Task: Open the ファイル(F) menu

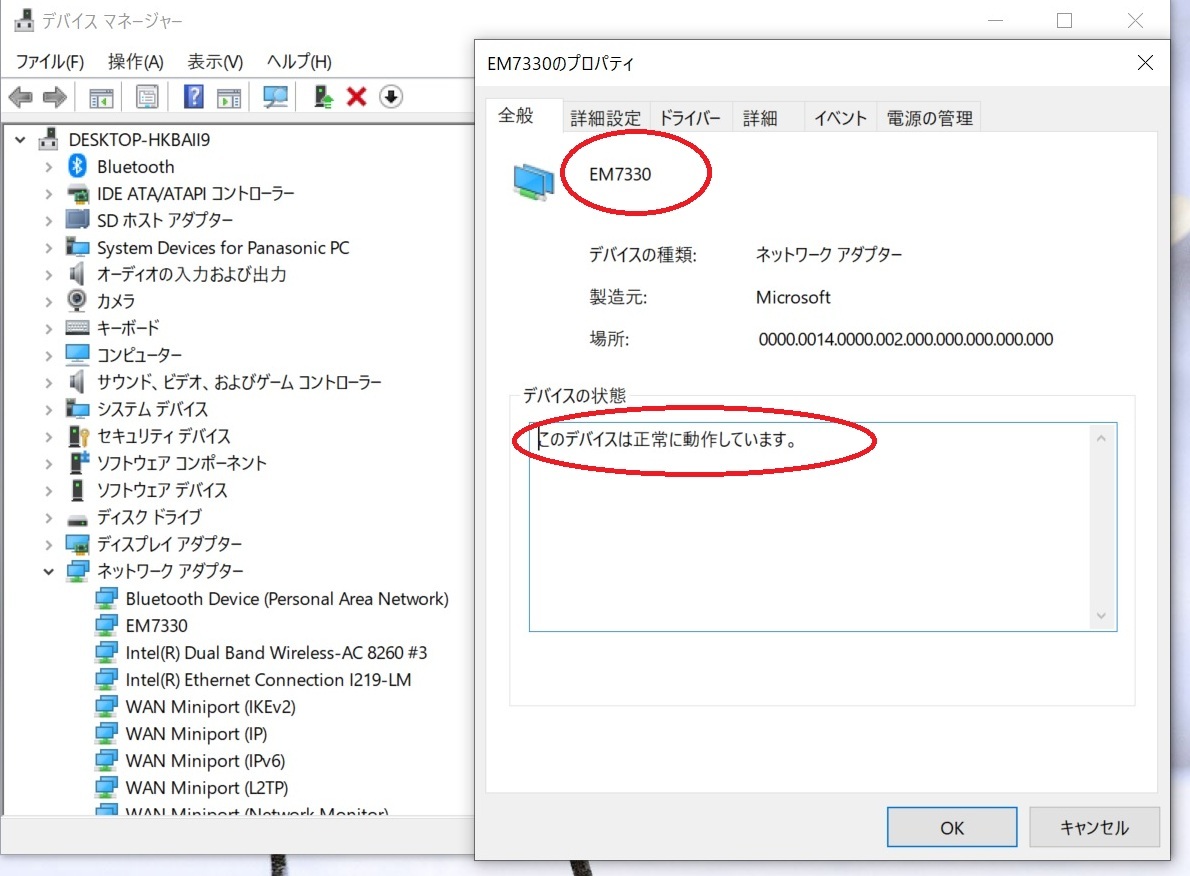Action: point(49,61)
